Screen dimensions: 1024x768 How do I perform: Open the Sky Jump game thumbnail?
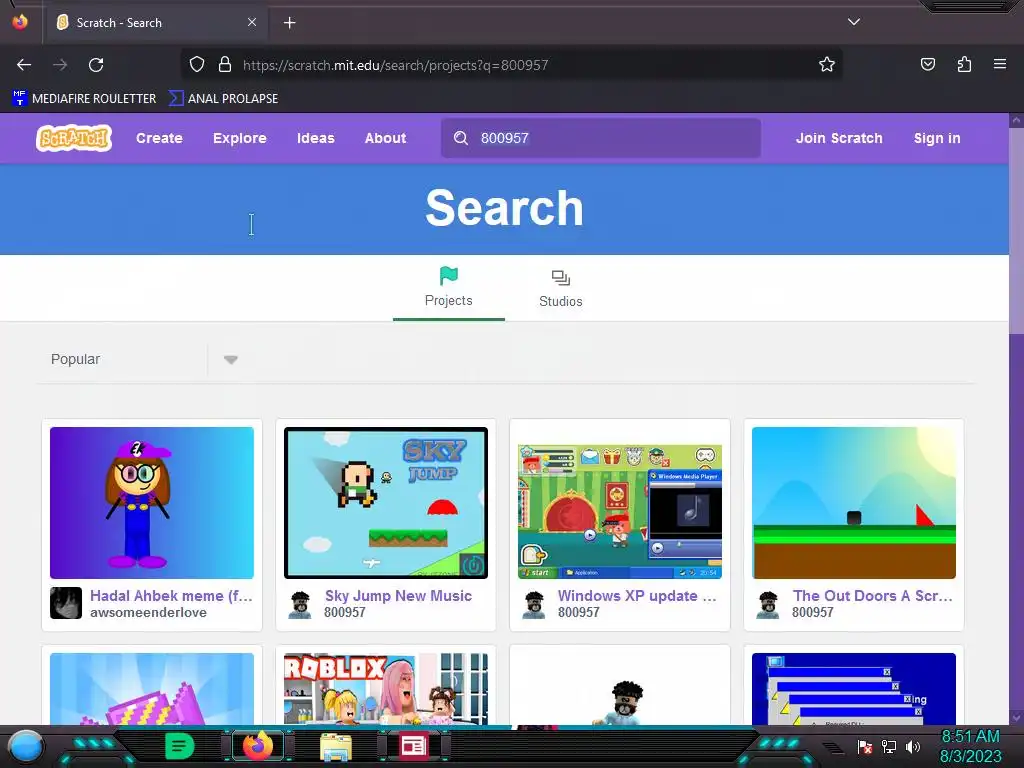pyautogui.click(x=386, y=503)
